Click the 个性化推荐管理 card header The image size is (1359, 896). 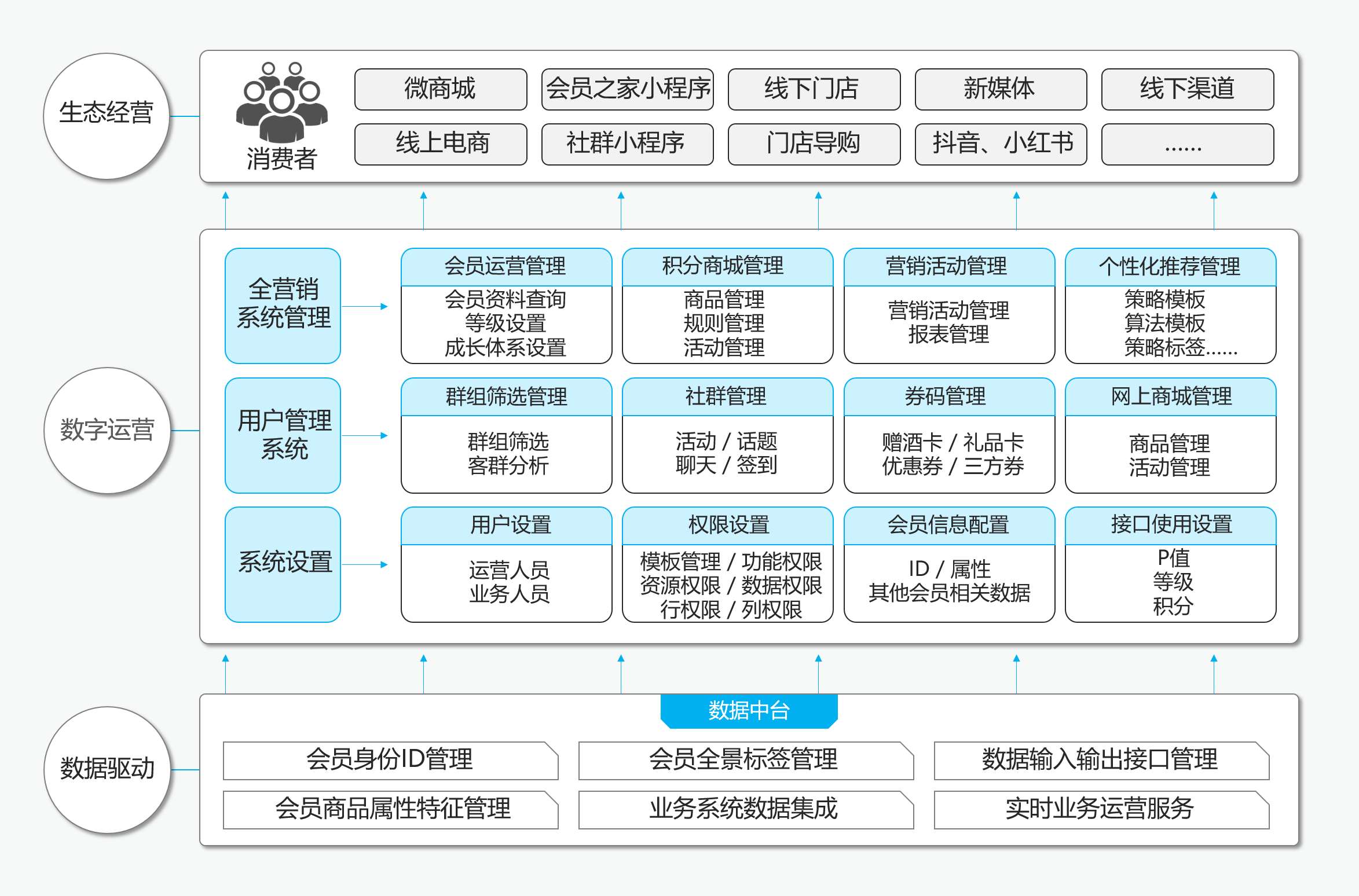[1170, 267]
